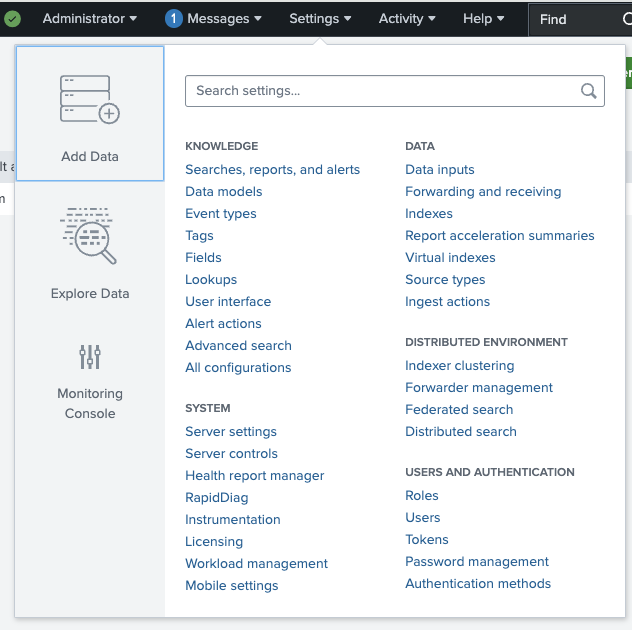The height and width of the screenshot is (630, 632).
Task: Click the magnifier icon in search settings
Action: [x=589, y=91]
